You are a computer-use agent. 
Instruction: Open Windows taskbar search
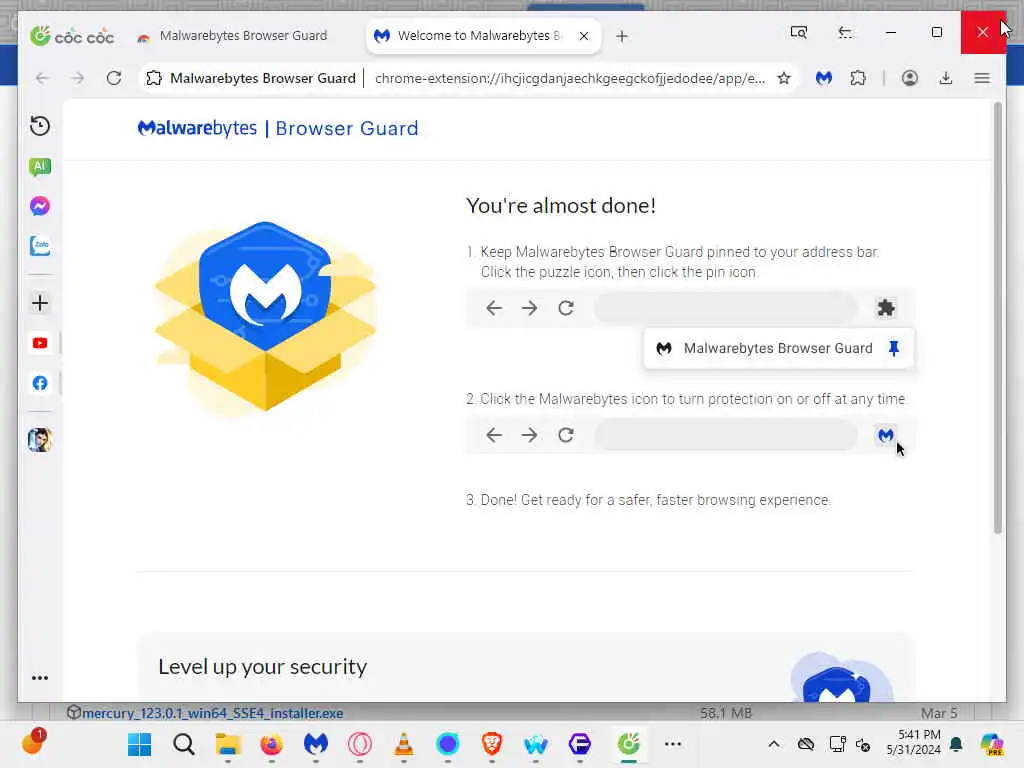[x=184, y=744]
